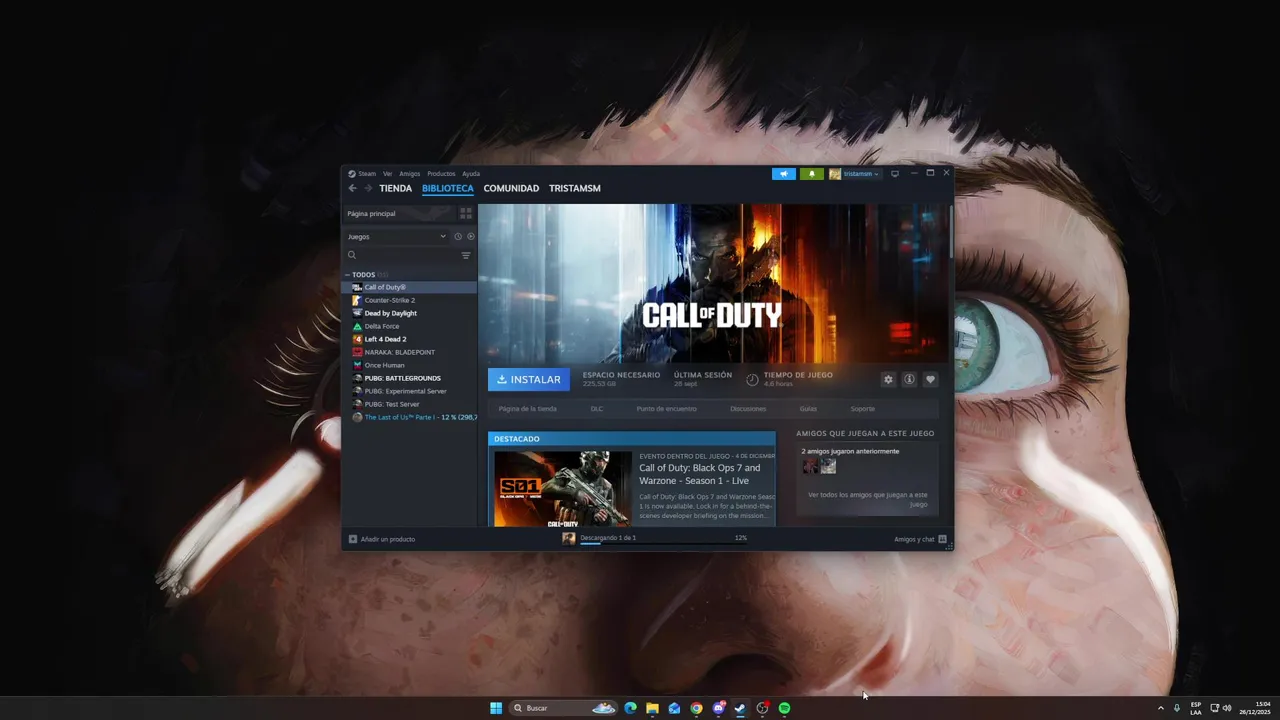This screenshot has width=1280, height=720.
Task: Open Google Chrome from the taskbar
Action: pos(696,708)
